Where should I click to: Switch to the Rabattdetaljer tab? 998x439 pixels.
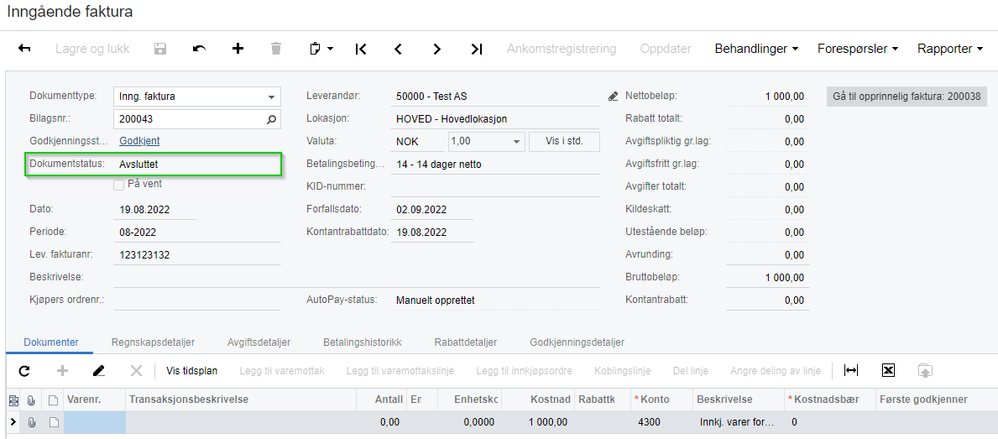click(465, 342)
